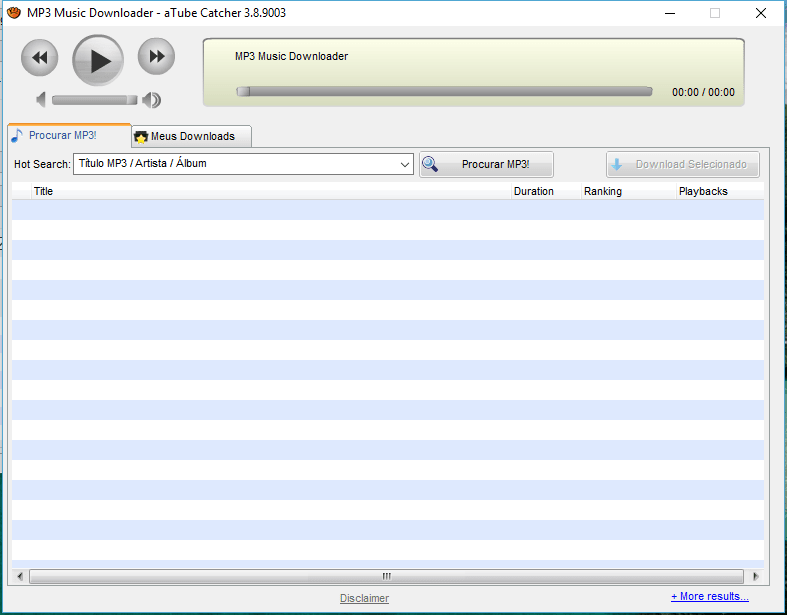Viewport: 787px width, 615px height.
Task: Click the horizontal scrollbar right arrow
Action: click(x=756, y=577)
